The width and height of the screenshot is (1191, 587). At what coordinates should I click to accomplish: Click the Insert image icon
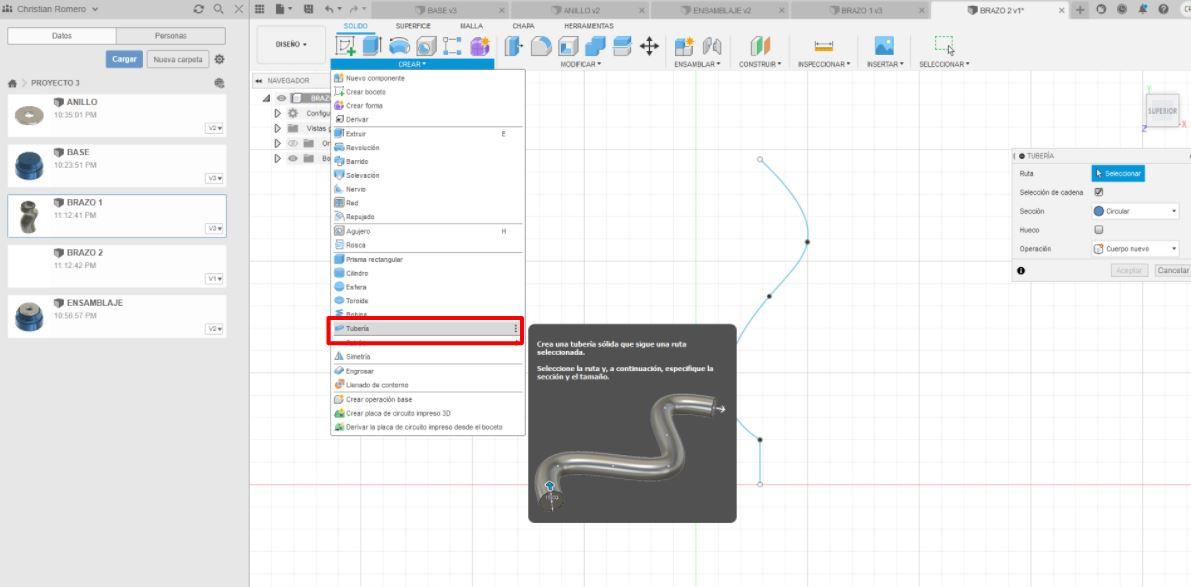point(884,46)
